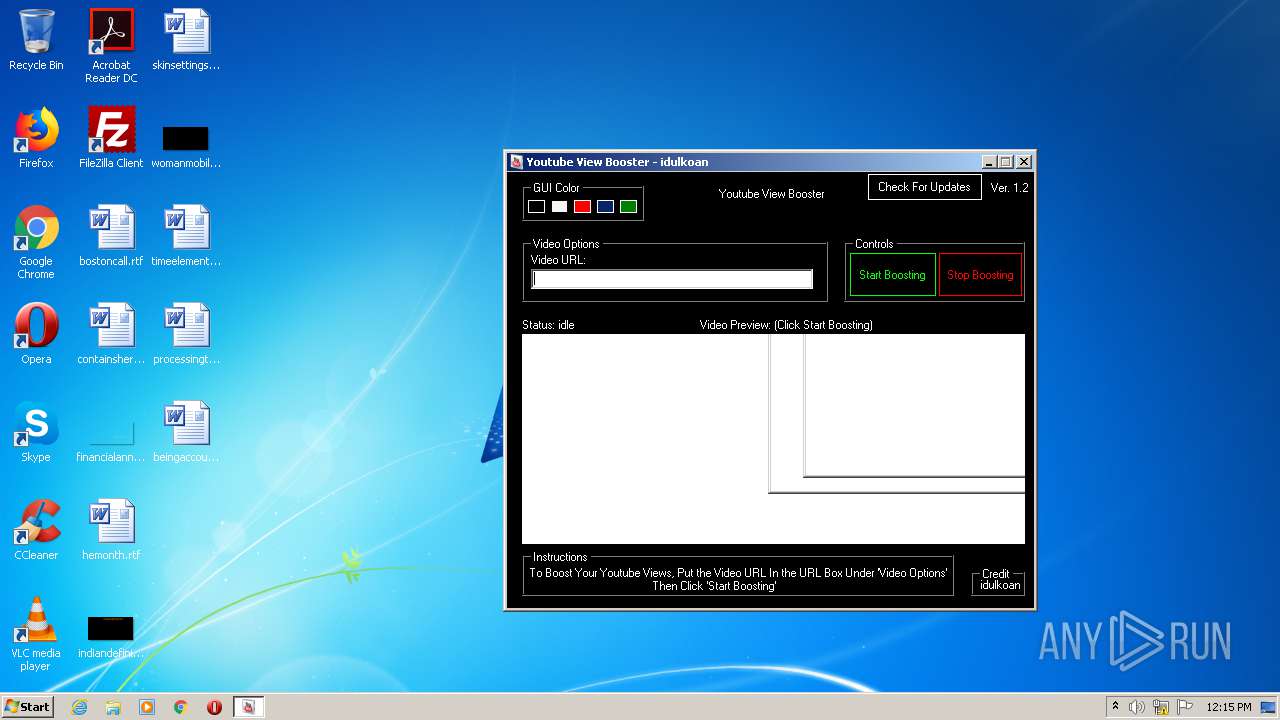Viewport: 1280px width, 720px height.
Task: Open the Recycle Bin desktop icon
Action: [36, 40]
